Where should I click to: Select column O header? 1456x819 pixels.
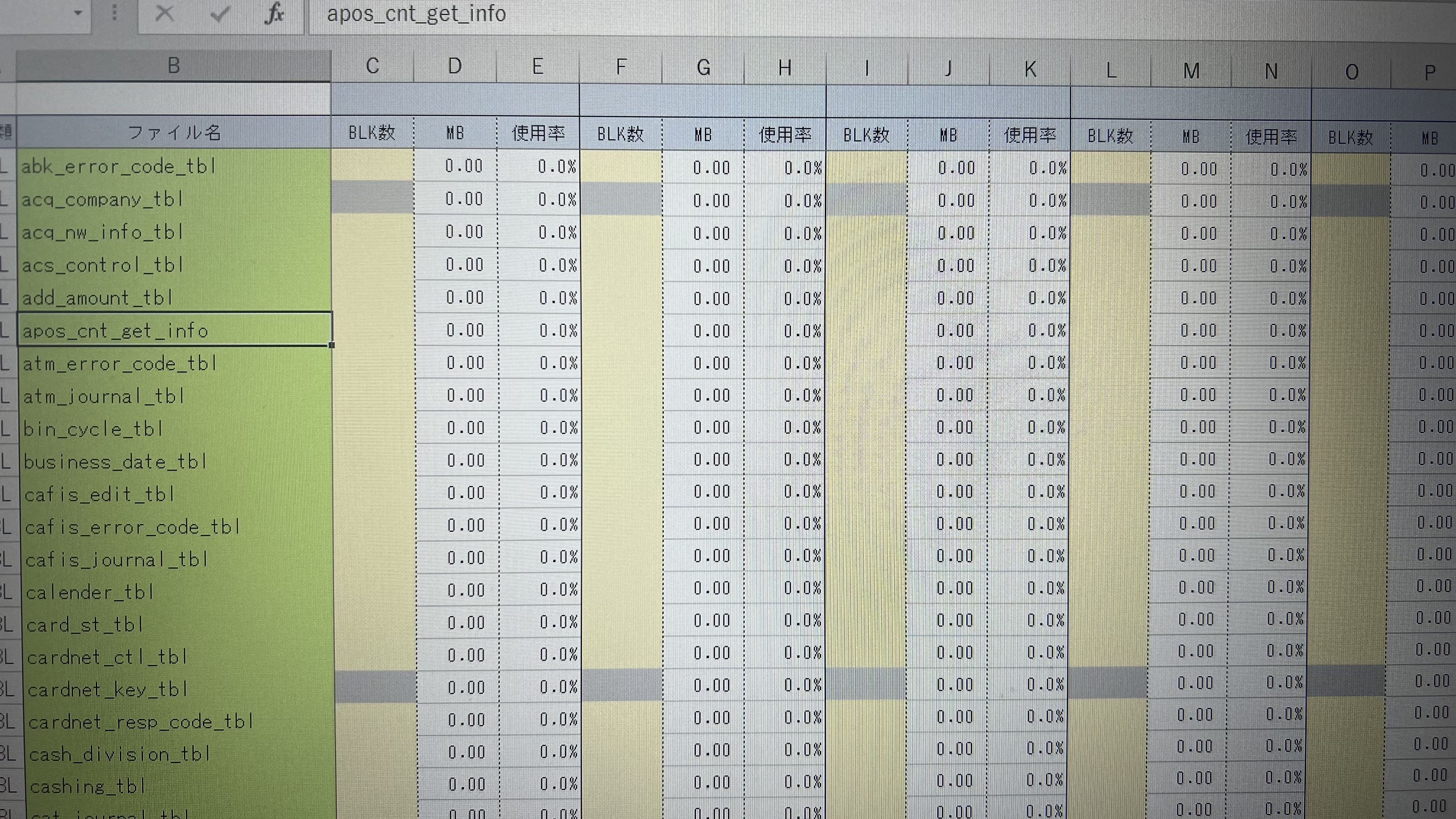[1351, 72]
